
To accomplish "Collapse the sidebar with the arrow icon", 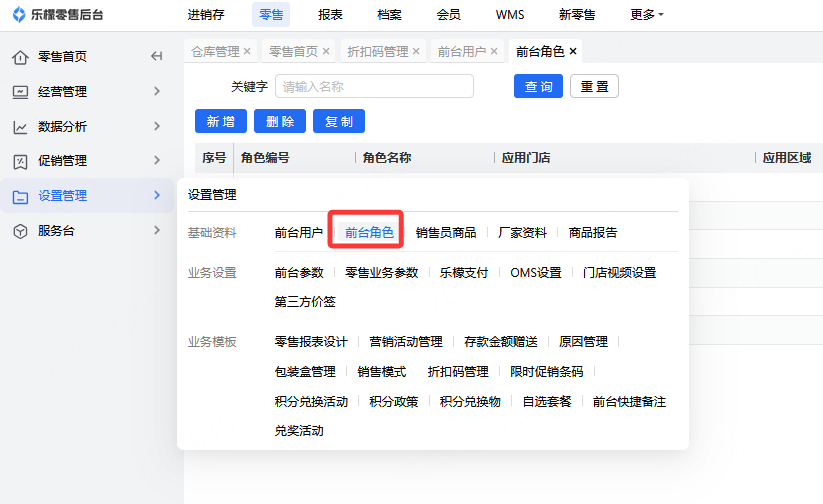I will tap(156, 56).
